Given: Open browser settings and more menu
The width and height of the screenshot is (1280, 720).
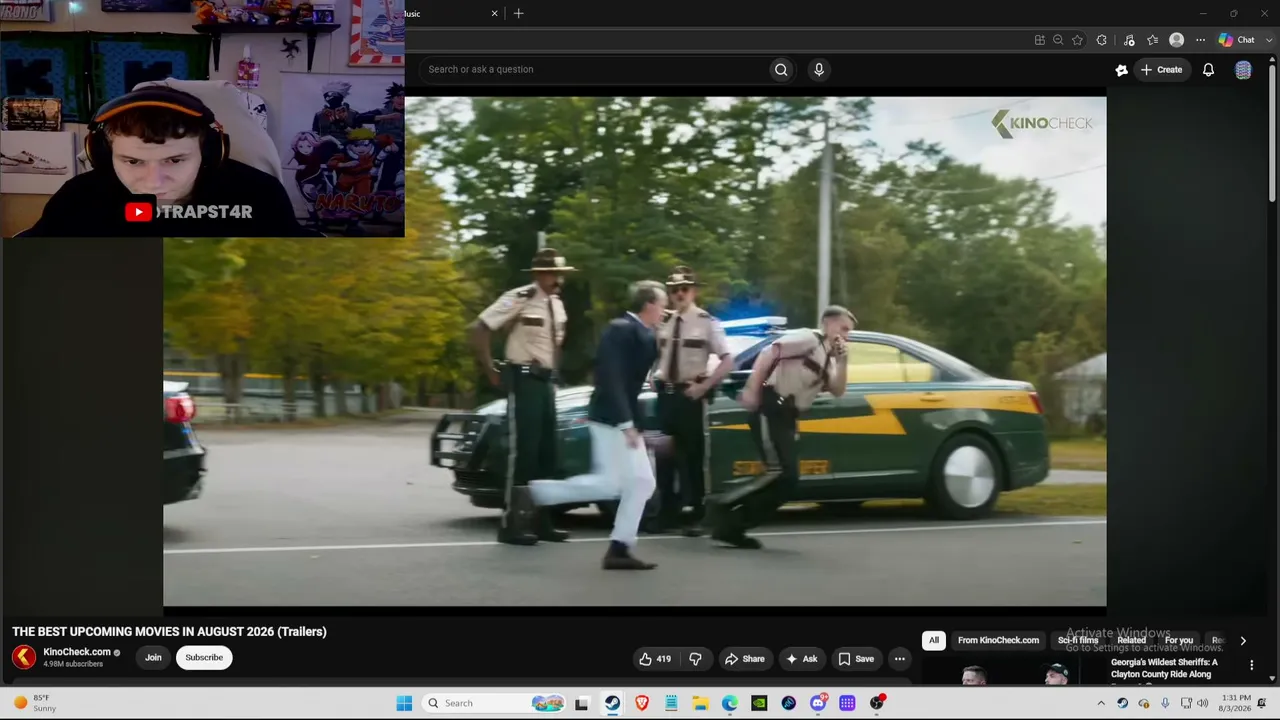Looking at the screenshot, I should [1200, 40].
